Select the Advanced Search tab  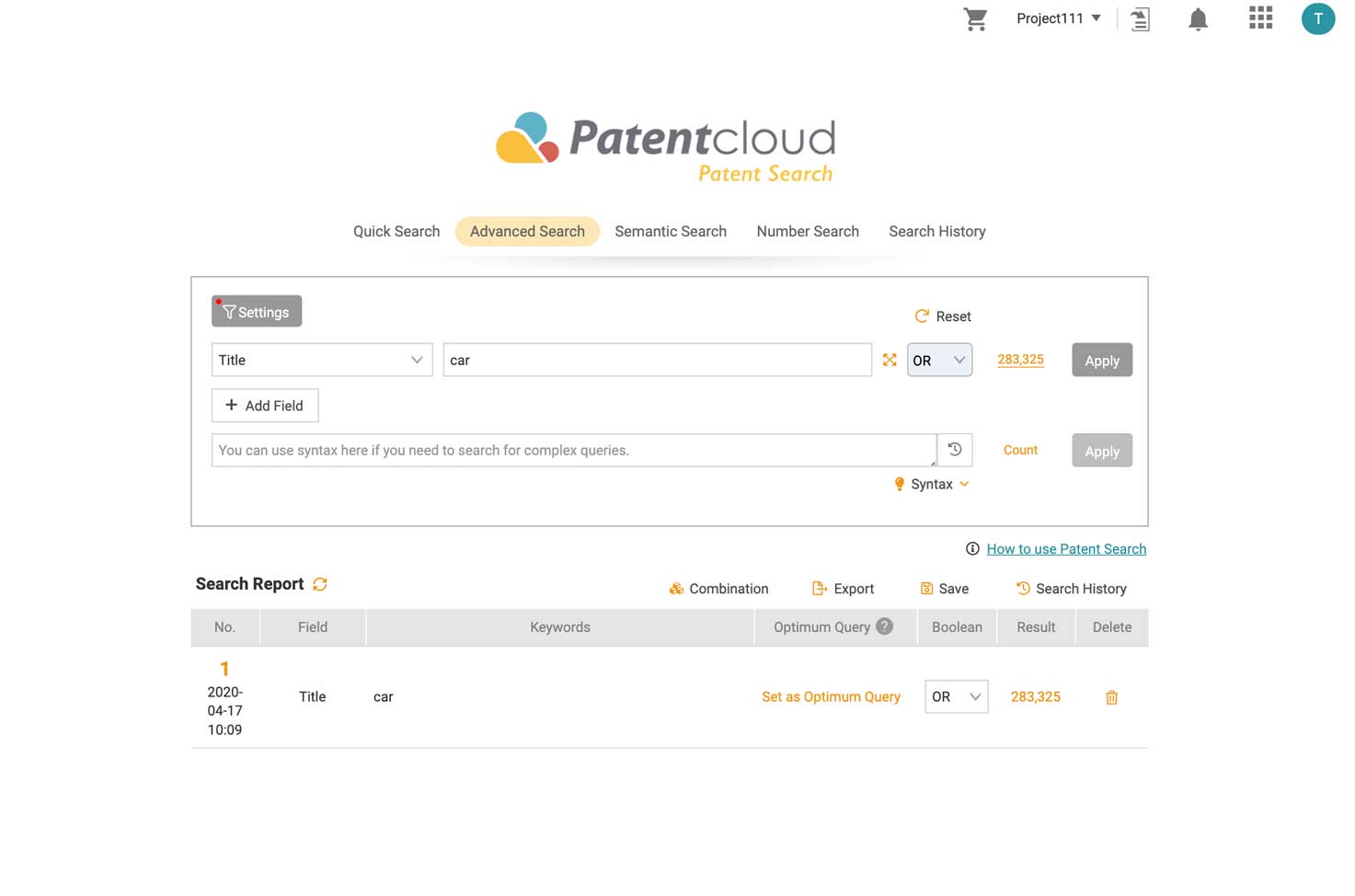coord(527,231)
